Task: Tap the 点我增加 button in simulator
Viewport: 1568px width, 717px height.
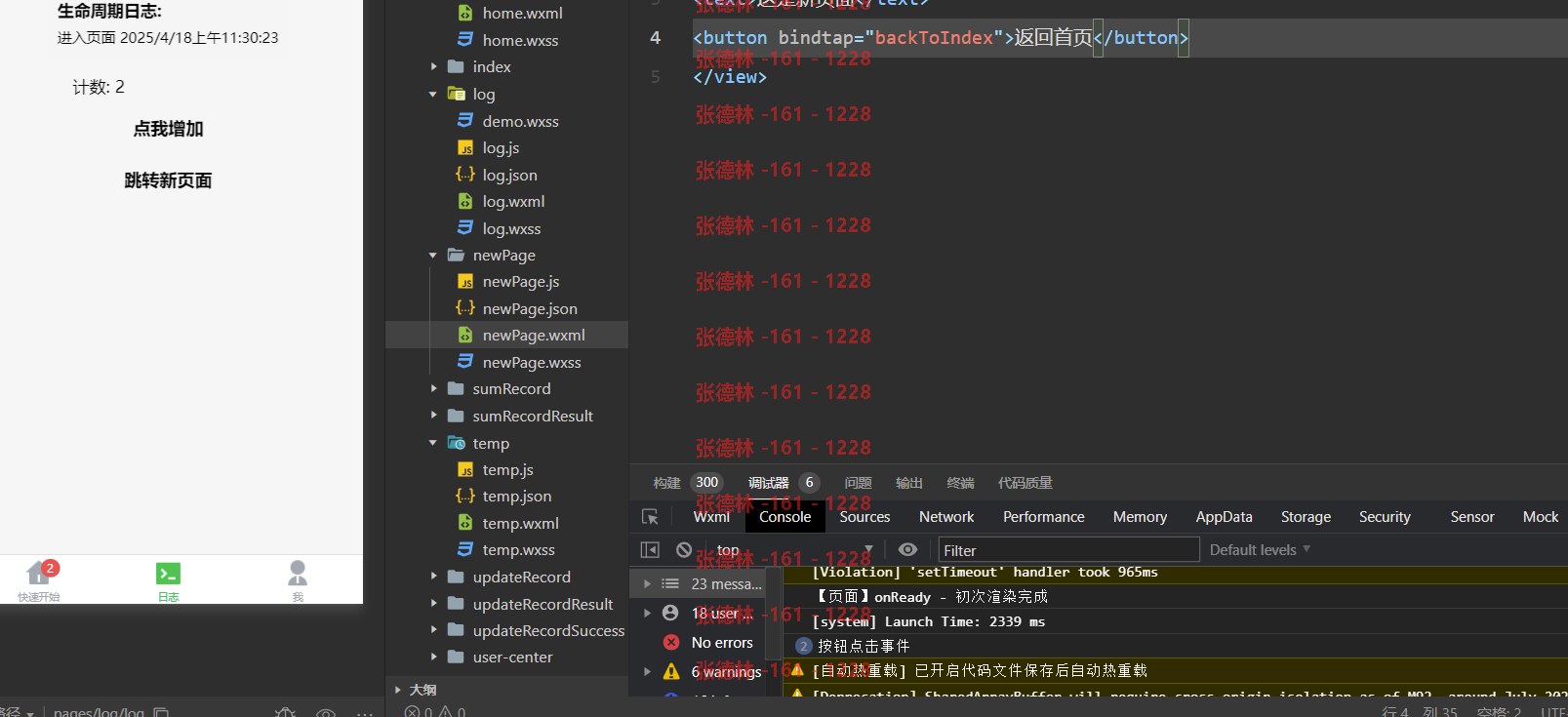Action: (x=168, y=129)
